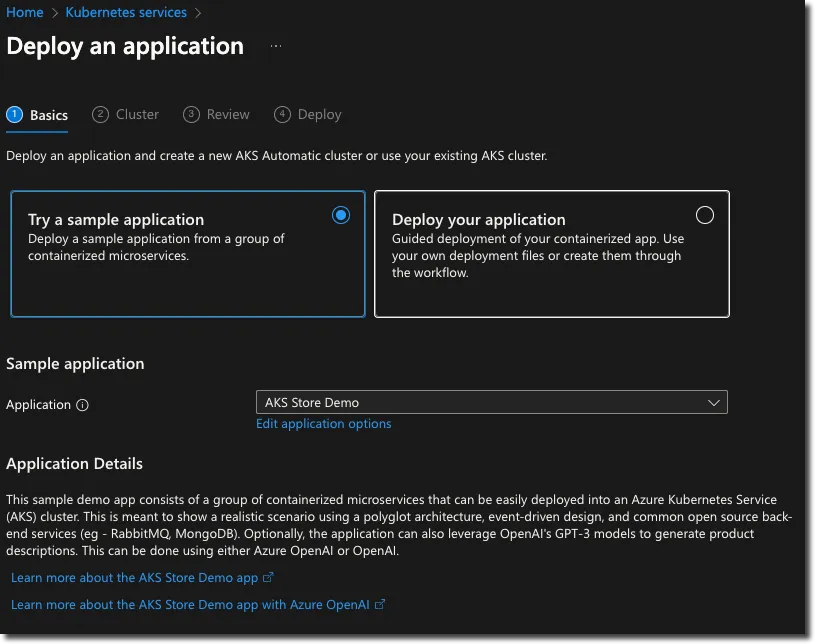815x644 pixels.
Task: Click the info icon next to Application
Action: [x=83, y=405]
